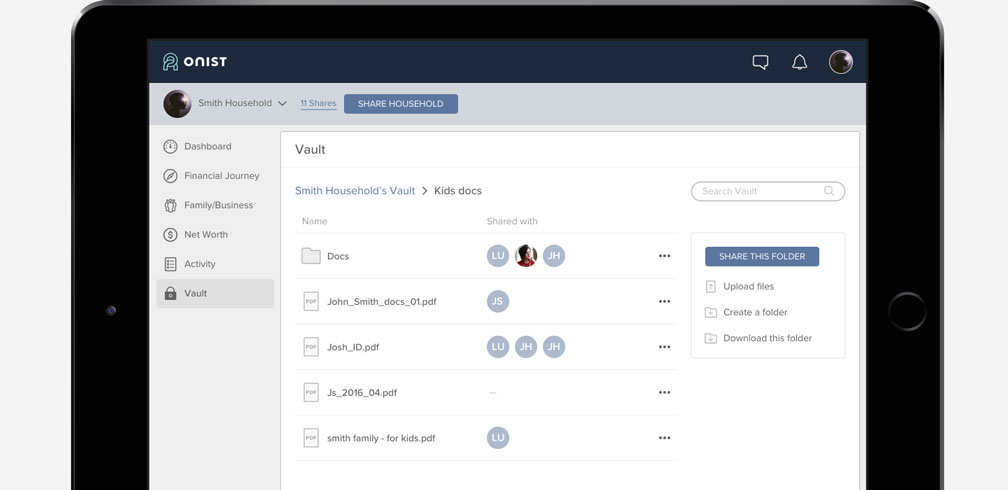Open the user profile avatar in header
This screenshot has width=1008, height=490.
pos(841,62)
